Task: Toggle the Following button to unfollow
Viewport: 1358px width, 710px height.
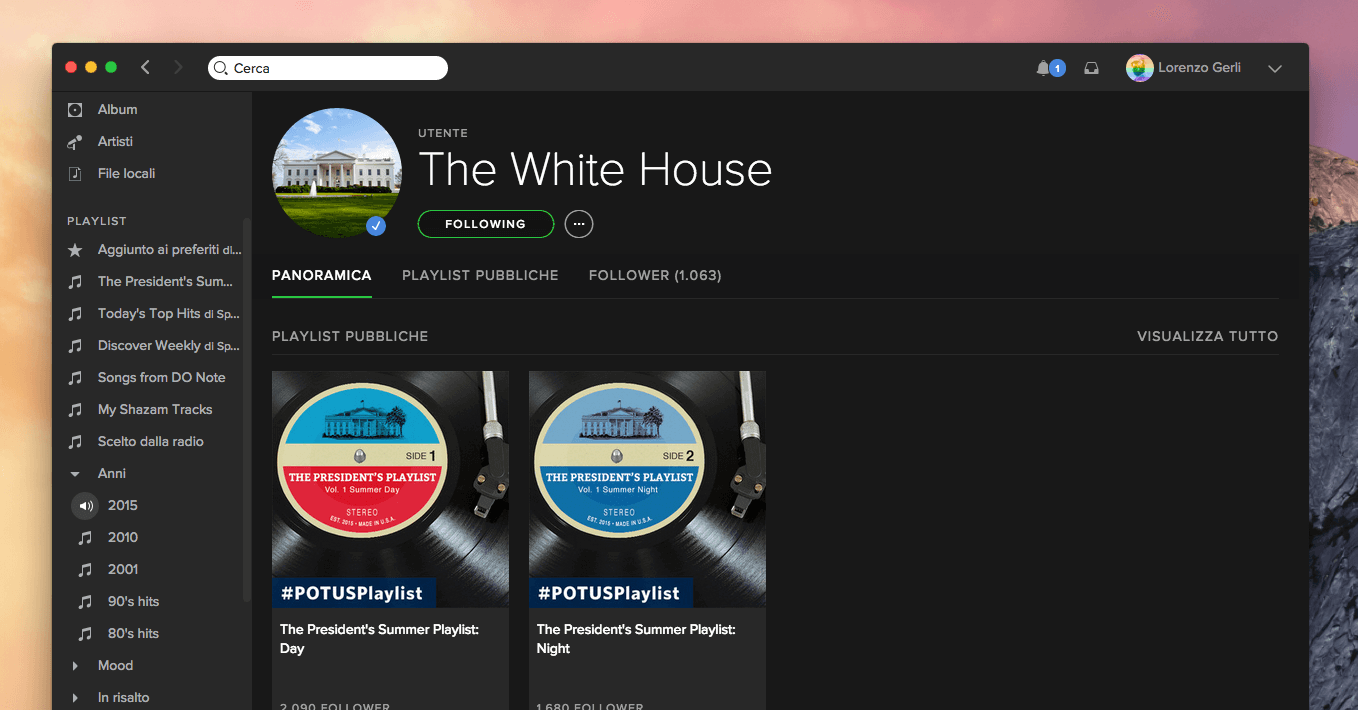Action: 485,224
